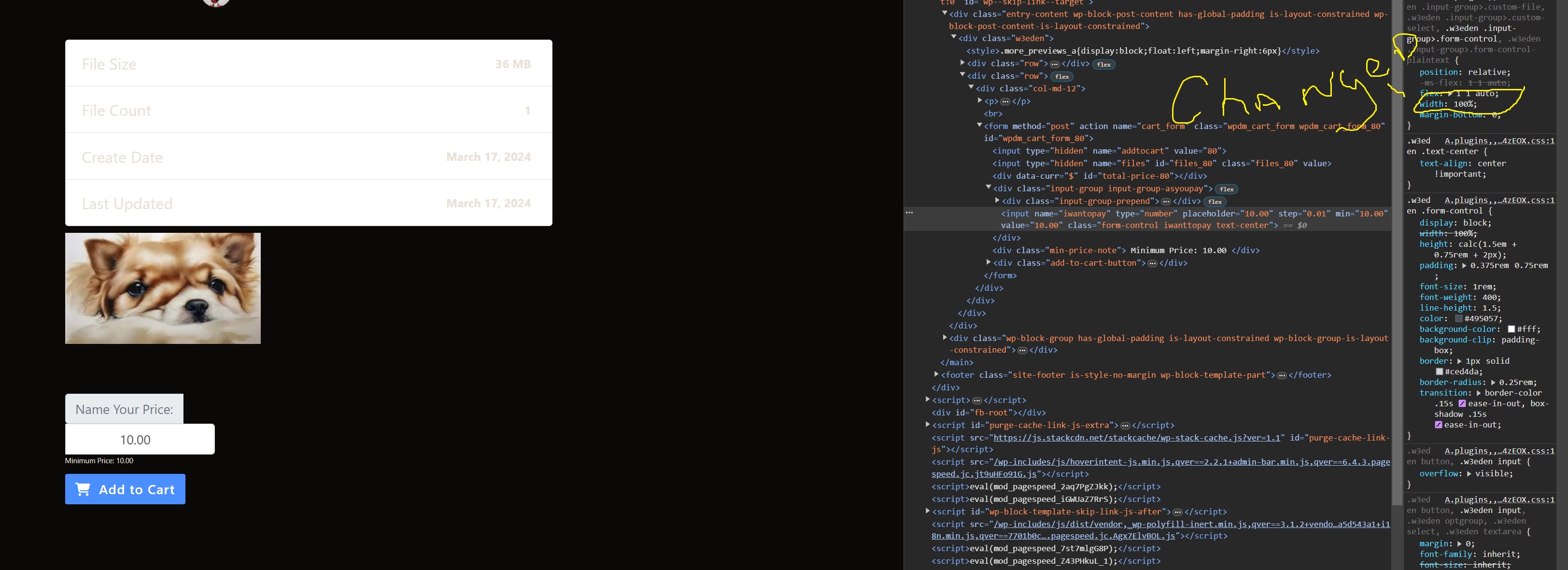The width and height of the screenshot is (1568, 570).
Task: Collapse the div class="w3eden" node
Action: point(954,37)
